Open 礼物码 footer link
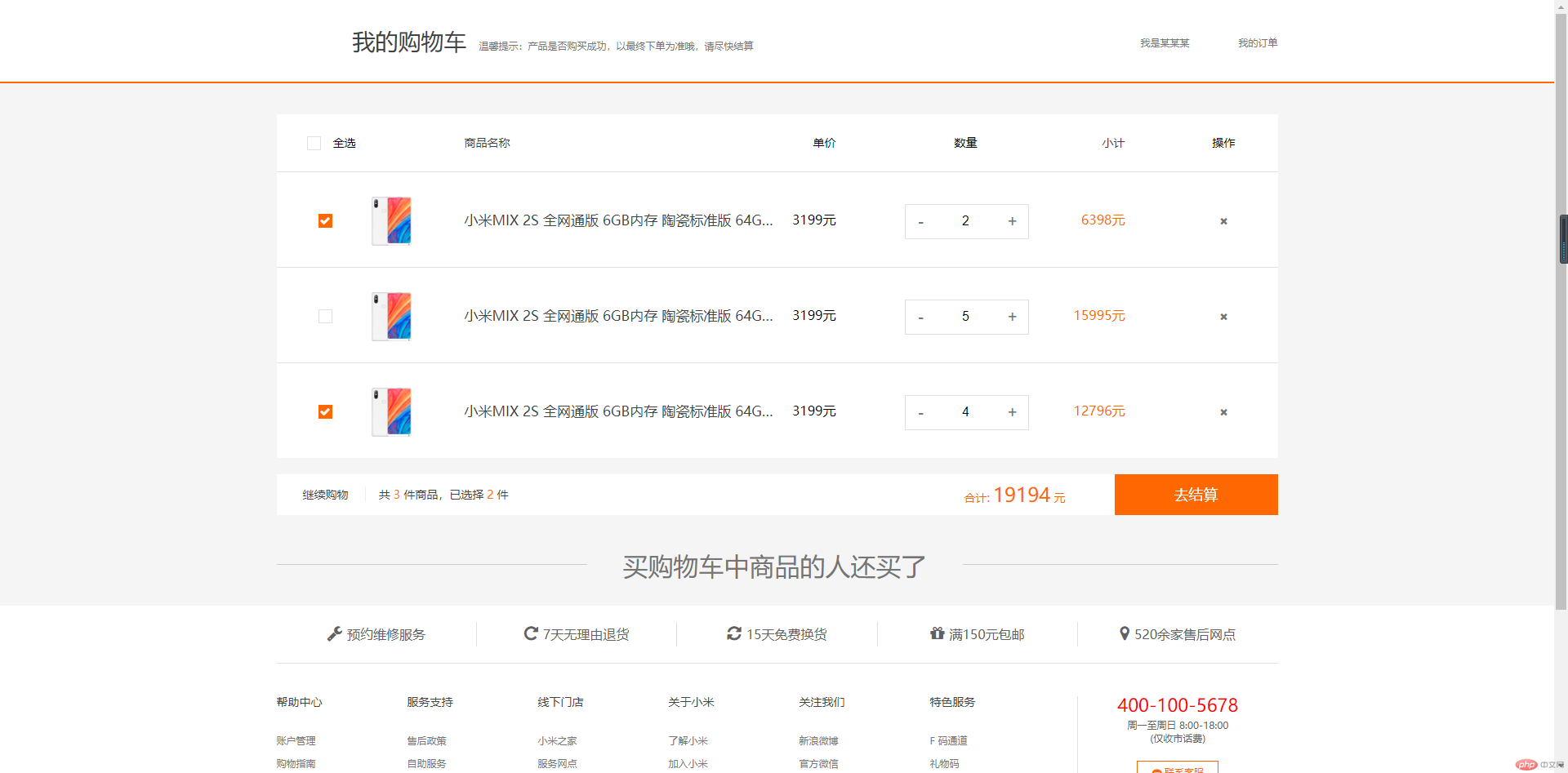The height and width of the screenshot is (773, 1568). coord(944,764)
